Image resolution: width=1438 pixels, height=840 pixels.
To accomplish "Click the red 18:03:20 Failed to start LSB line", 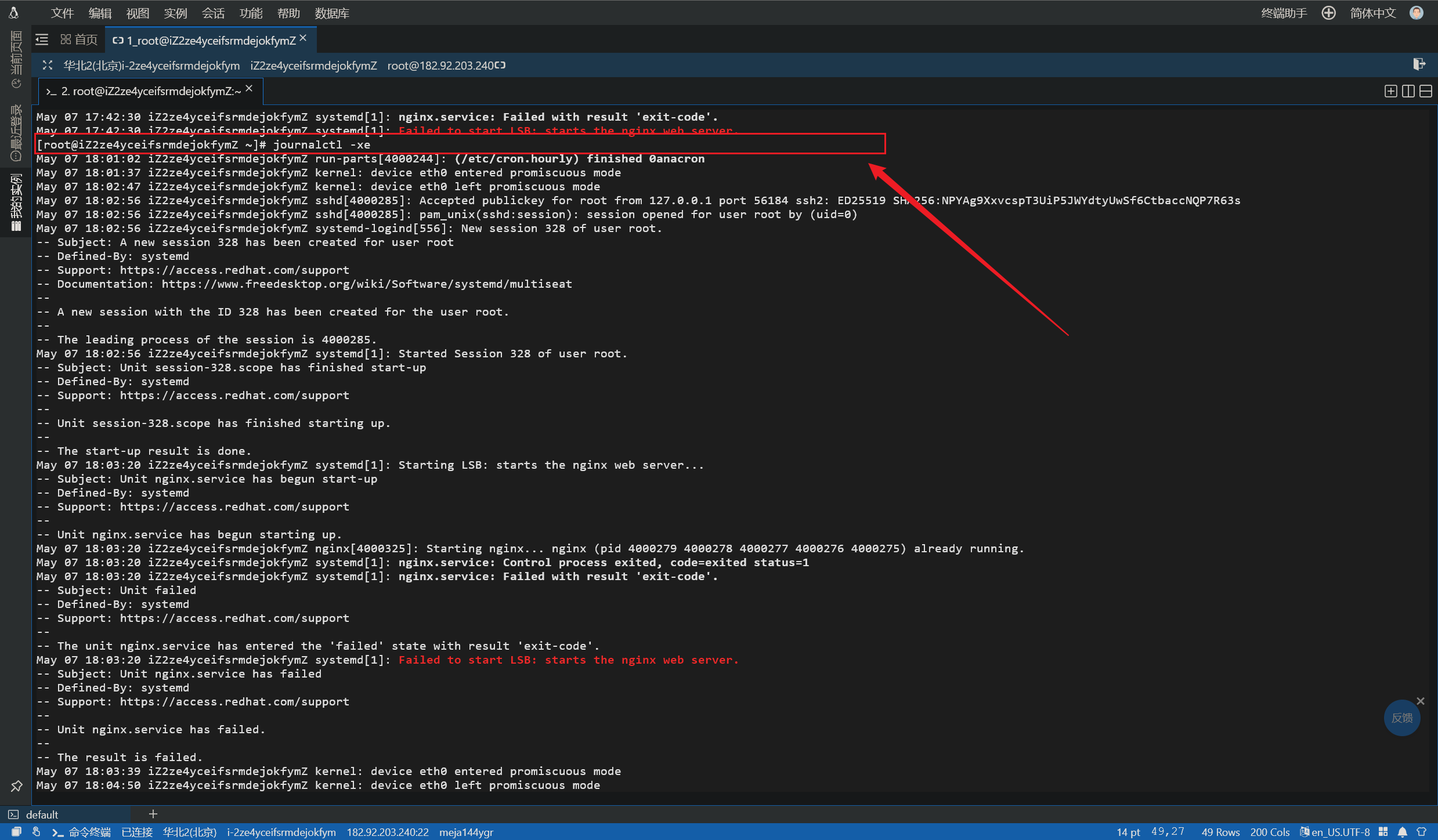I will click(x=387, y=660).
